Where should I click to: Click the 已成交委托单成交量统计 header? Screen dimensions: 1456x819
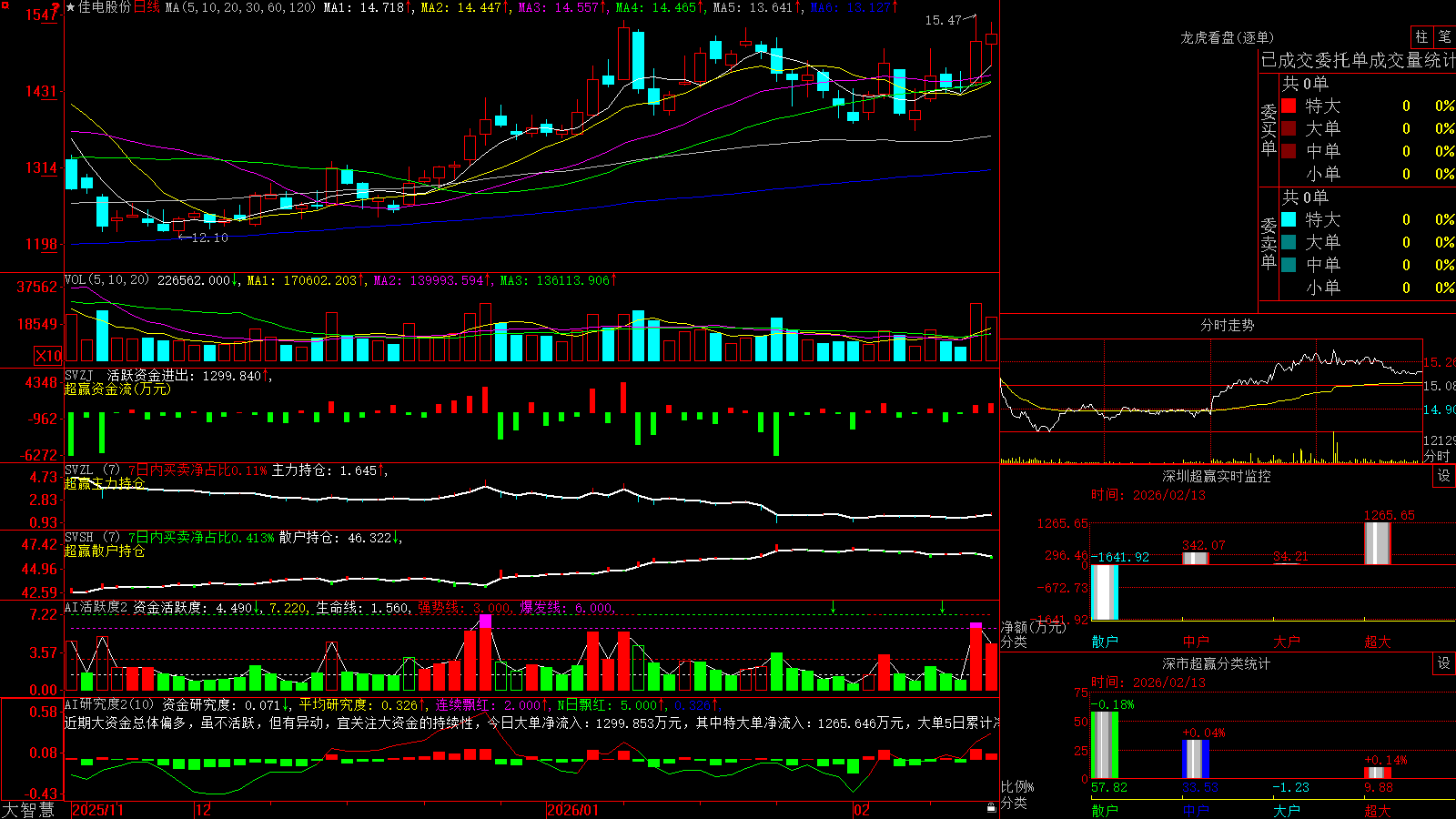(1358, 60)
